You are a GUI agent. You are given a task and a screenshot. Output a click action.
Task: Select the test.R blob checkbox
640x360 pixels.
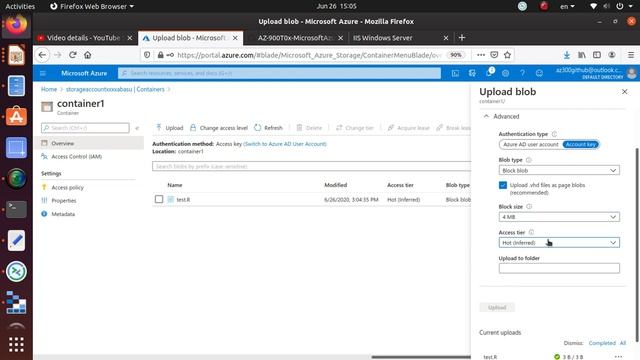point(159,199)
